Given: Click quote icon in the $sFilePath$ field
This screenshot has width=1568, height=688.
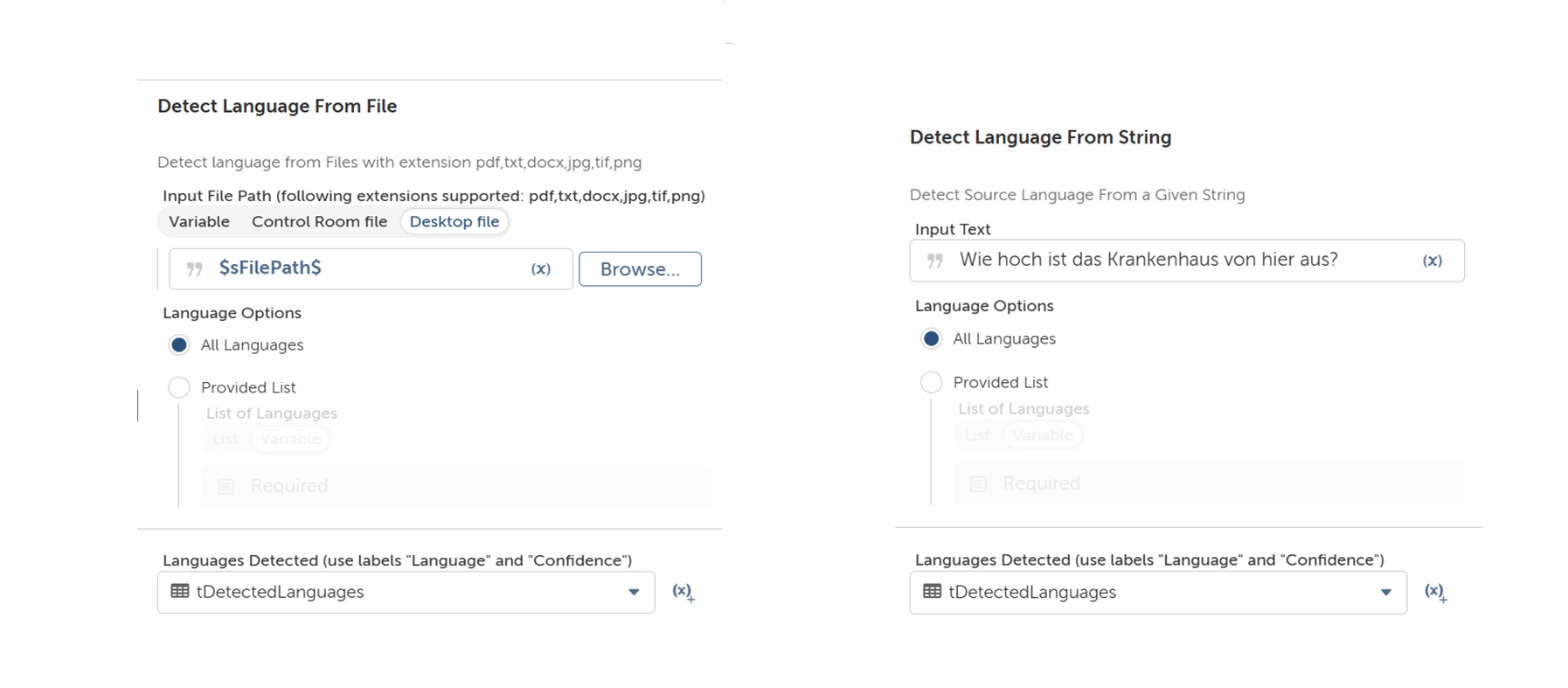Looking at the screenshot, I should click(195, 269).
